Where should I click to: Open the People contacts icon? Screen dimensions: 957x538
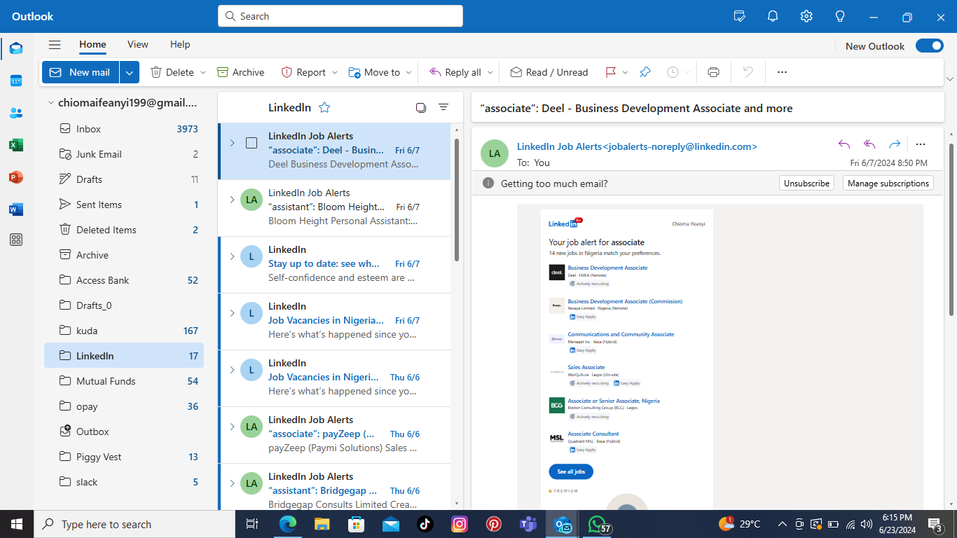(16, 113)
